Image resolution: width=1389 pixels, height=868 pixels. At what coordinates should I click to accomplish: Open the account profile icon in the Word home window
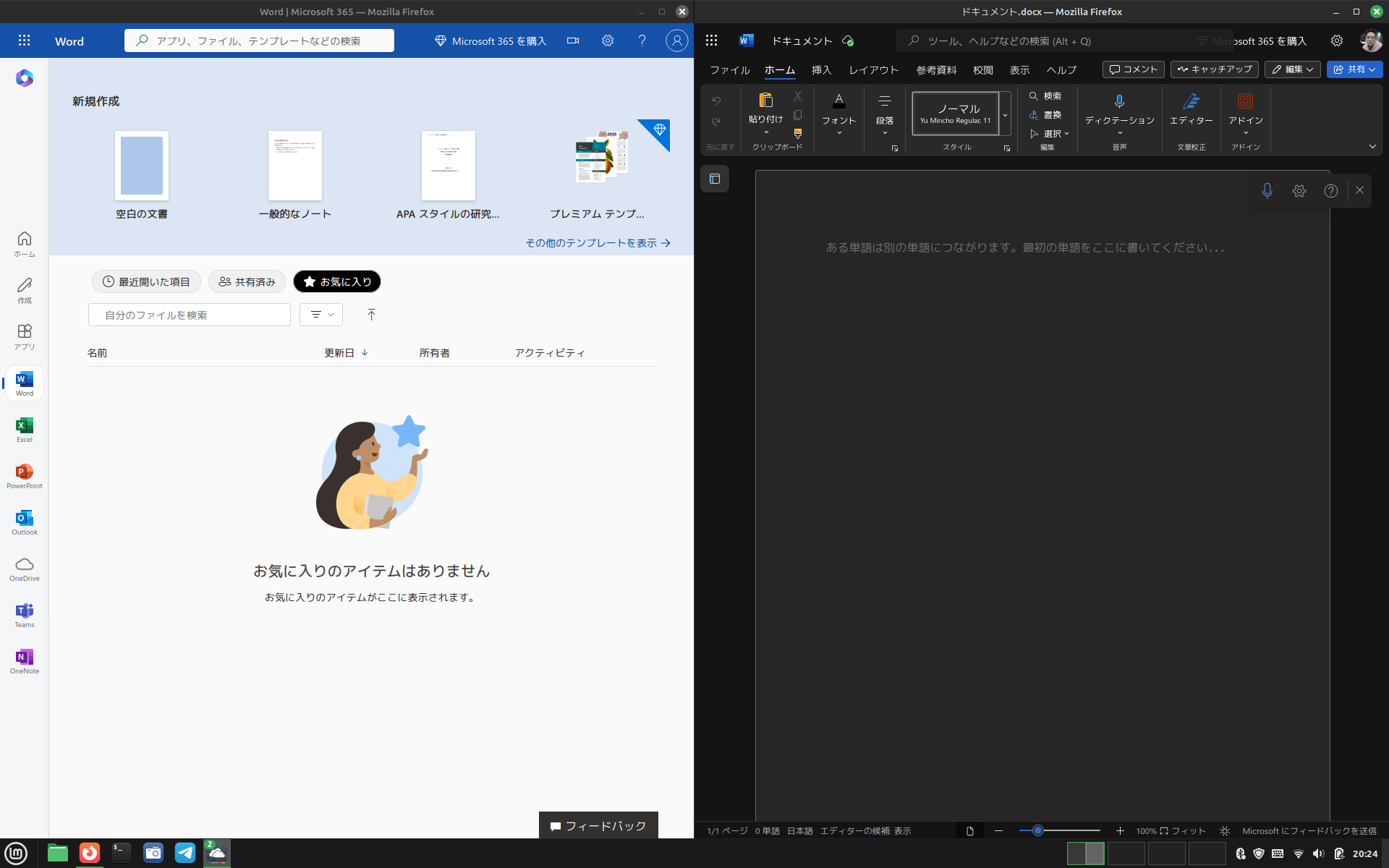tap(676, 41)
